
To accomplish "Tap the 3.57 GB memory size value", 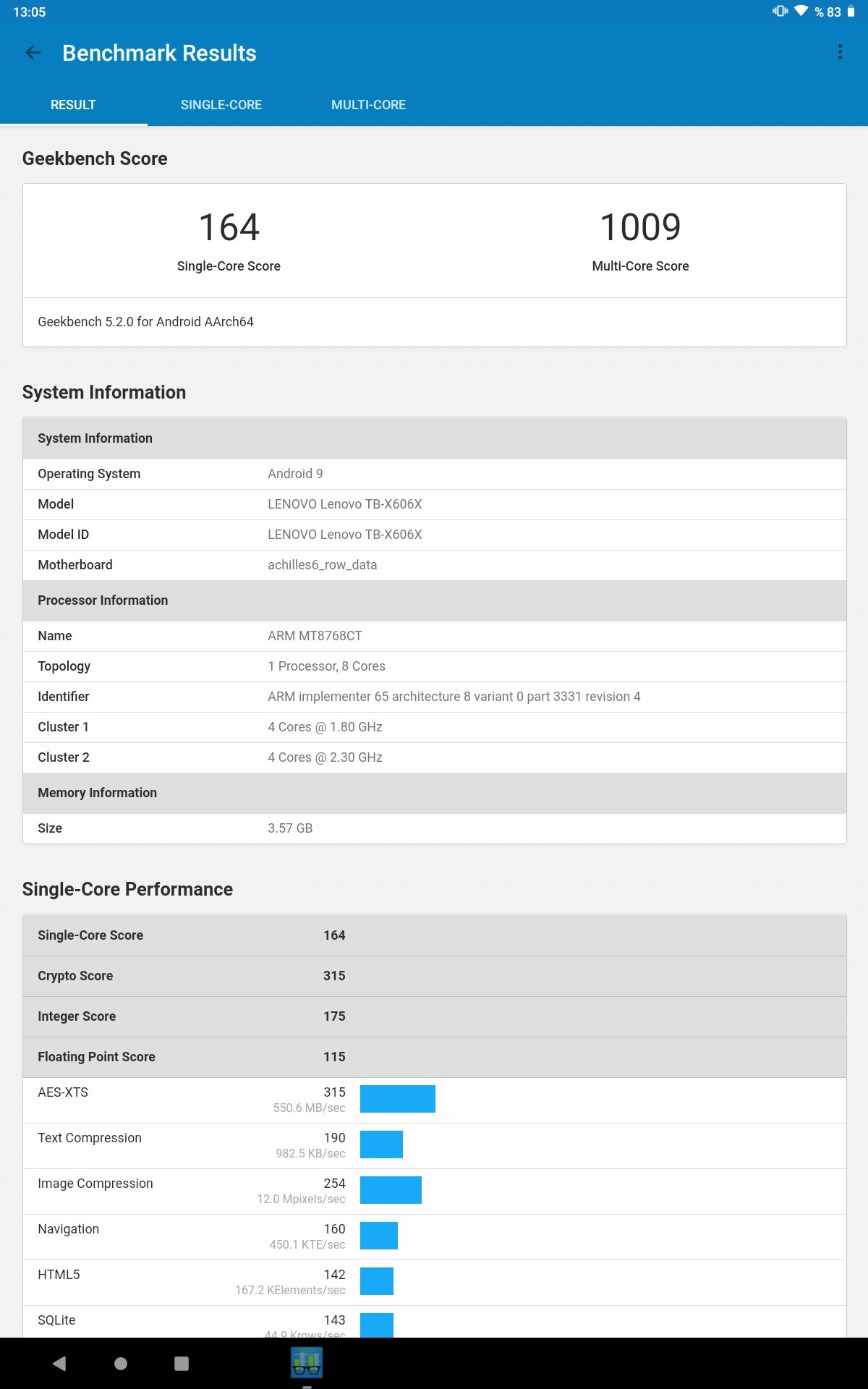I will pos(290,828).
